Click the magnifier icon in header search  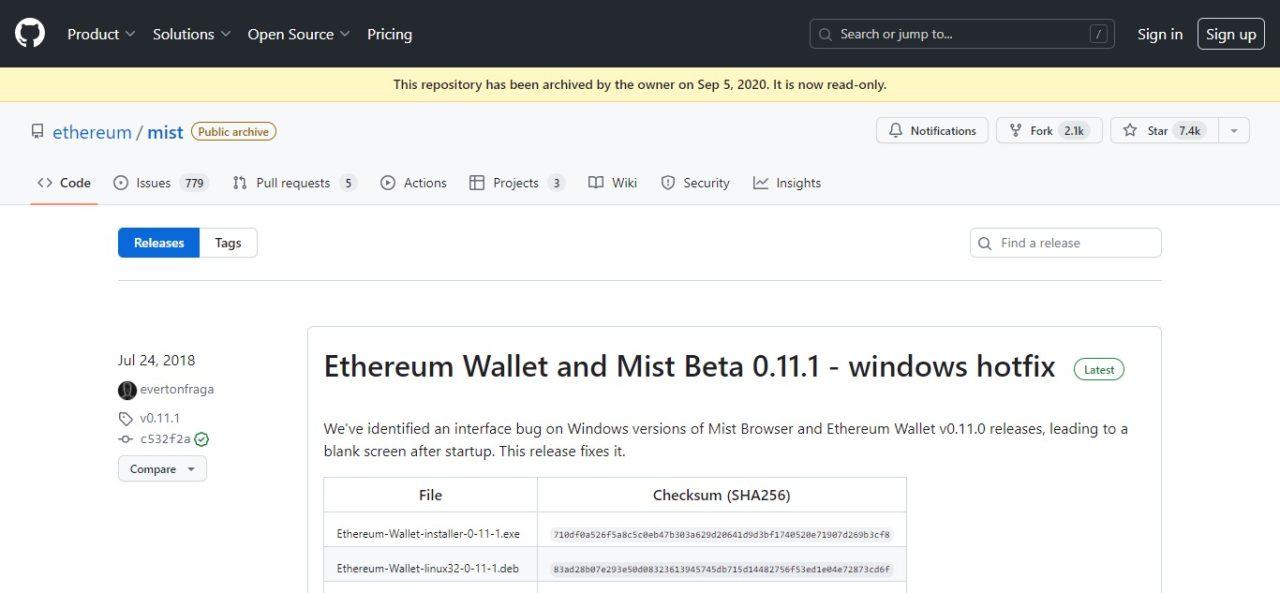[826, 34]
